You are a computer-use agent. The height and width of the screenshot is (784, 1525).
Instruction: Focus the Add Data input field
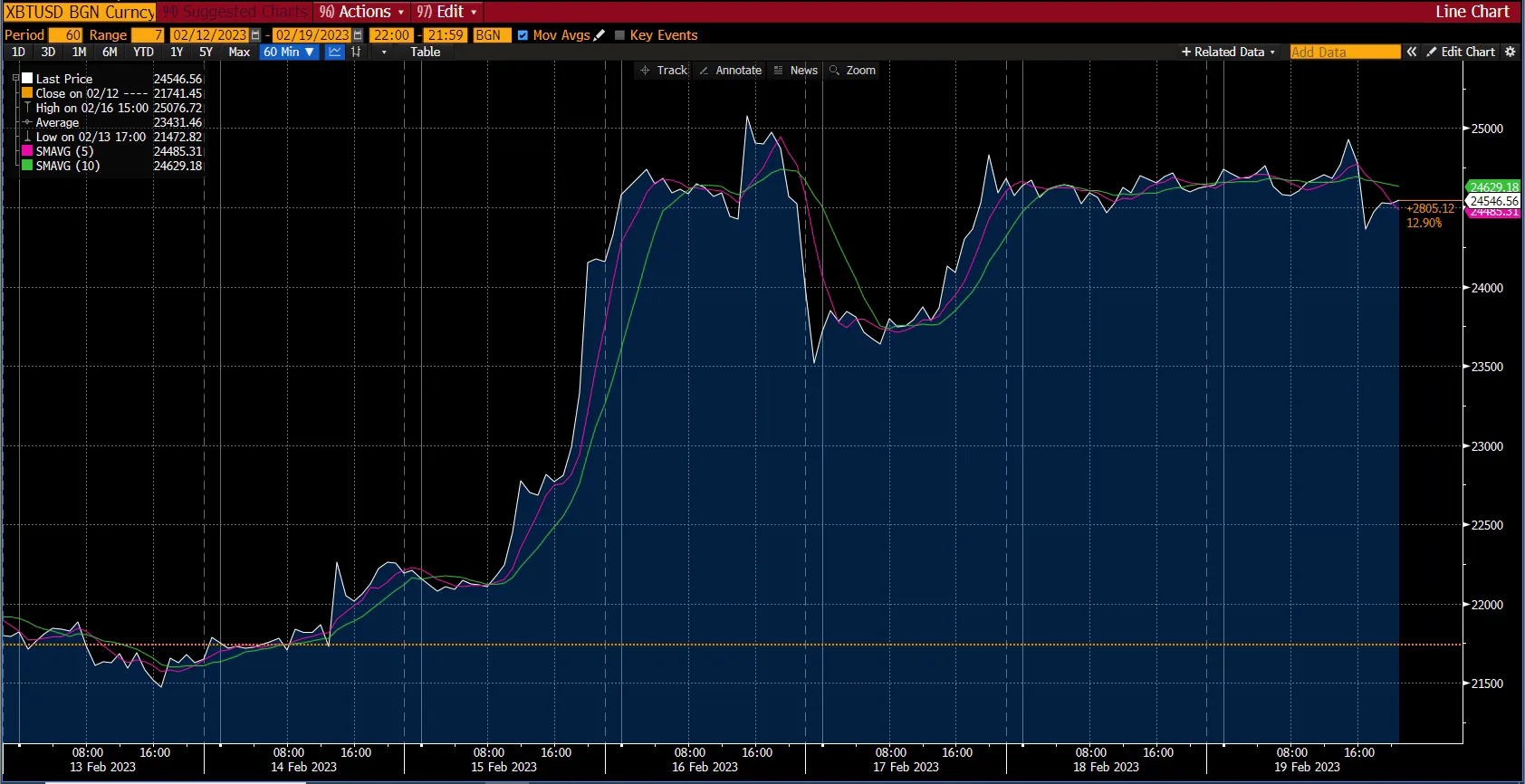[1345, 52]
